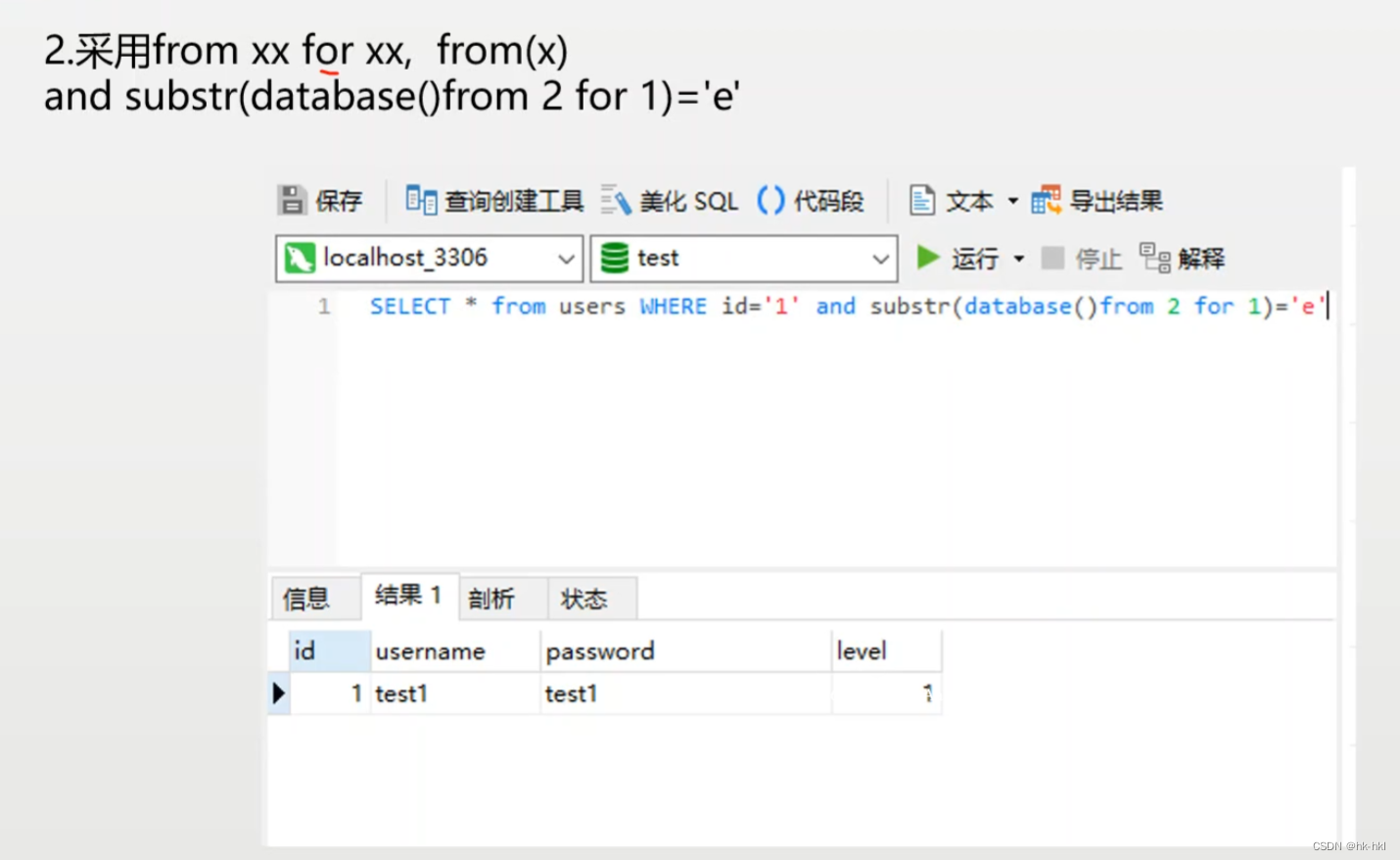Screen dimensions: 1400x860
Task: Switch to the Profile (剖析) tab
Action: tap(503, 598)
